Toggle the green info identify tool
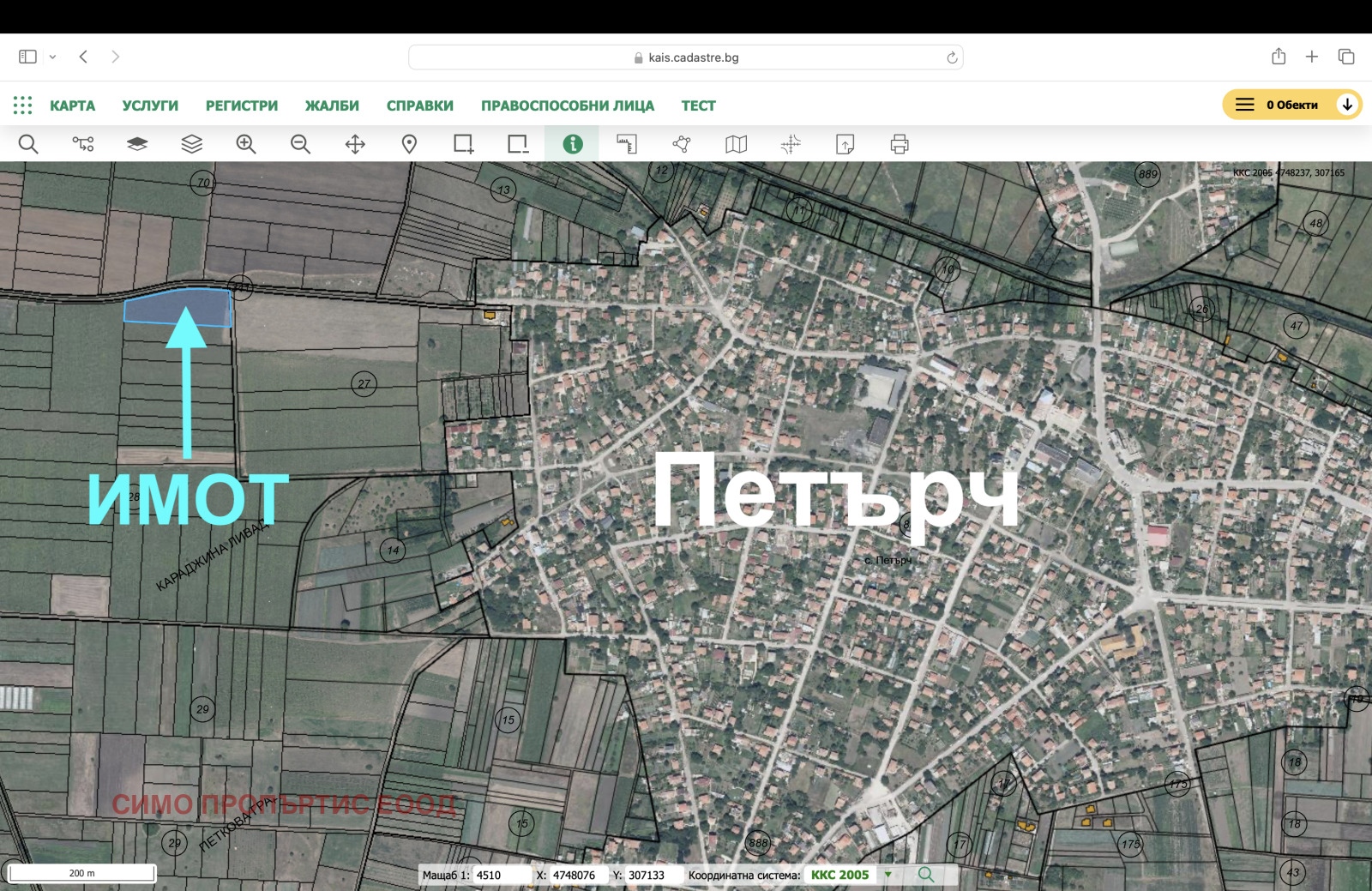This screenshot has height=891, width=1372. pos(572,144)
